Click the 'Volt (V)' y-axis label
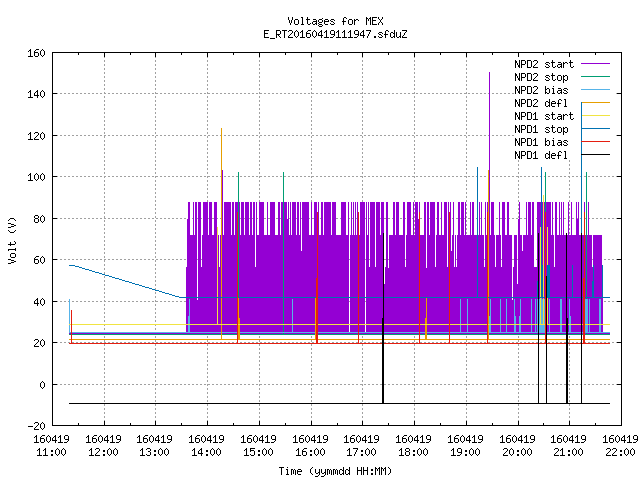640x480 pixels. click(12, 241)
